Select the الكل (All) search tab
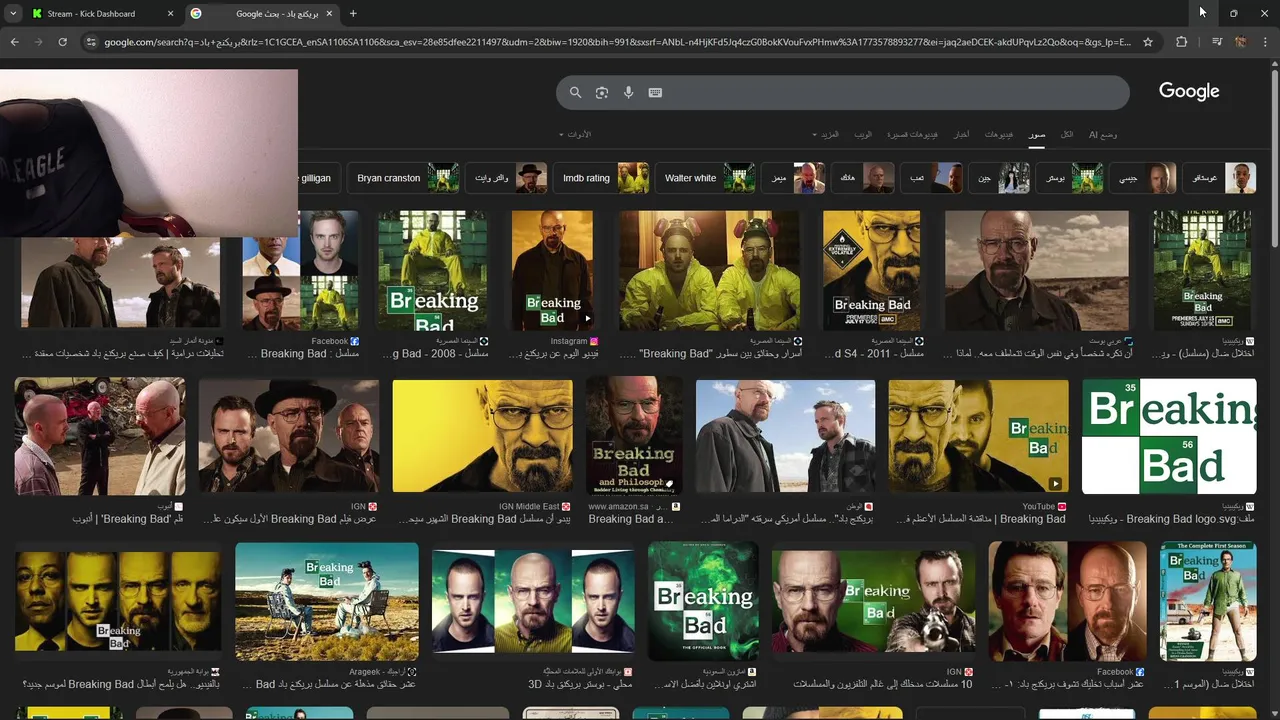 (x=1067, y=134)
